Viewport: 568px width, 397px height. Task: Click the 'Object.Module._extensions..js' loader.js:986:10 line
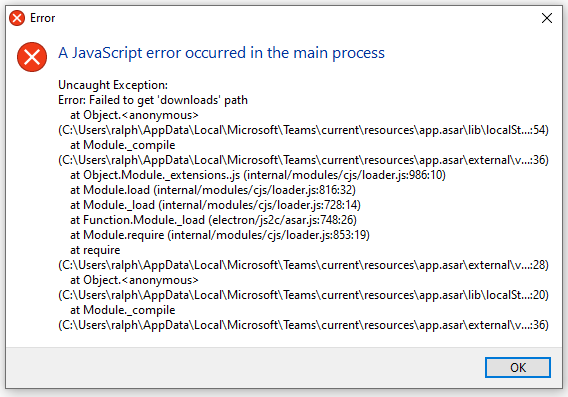[258, 175]
